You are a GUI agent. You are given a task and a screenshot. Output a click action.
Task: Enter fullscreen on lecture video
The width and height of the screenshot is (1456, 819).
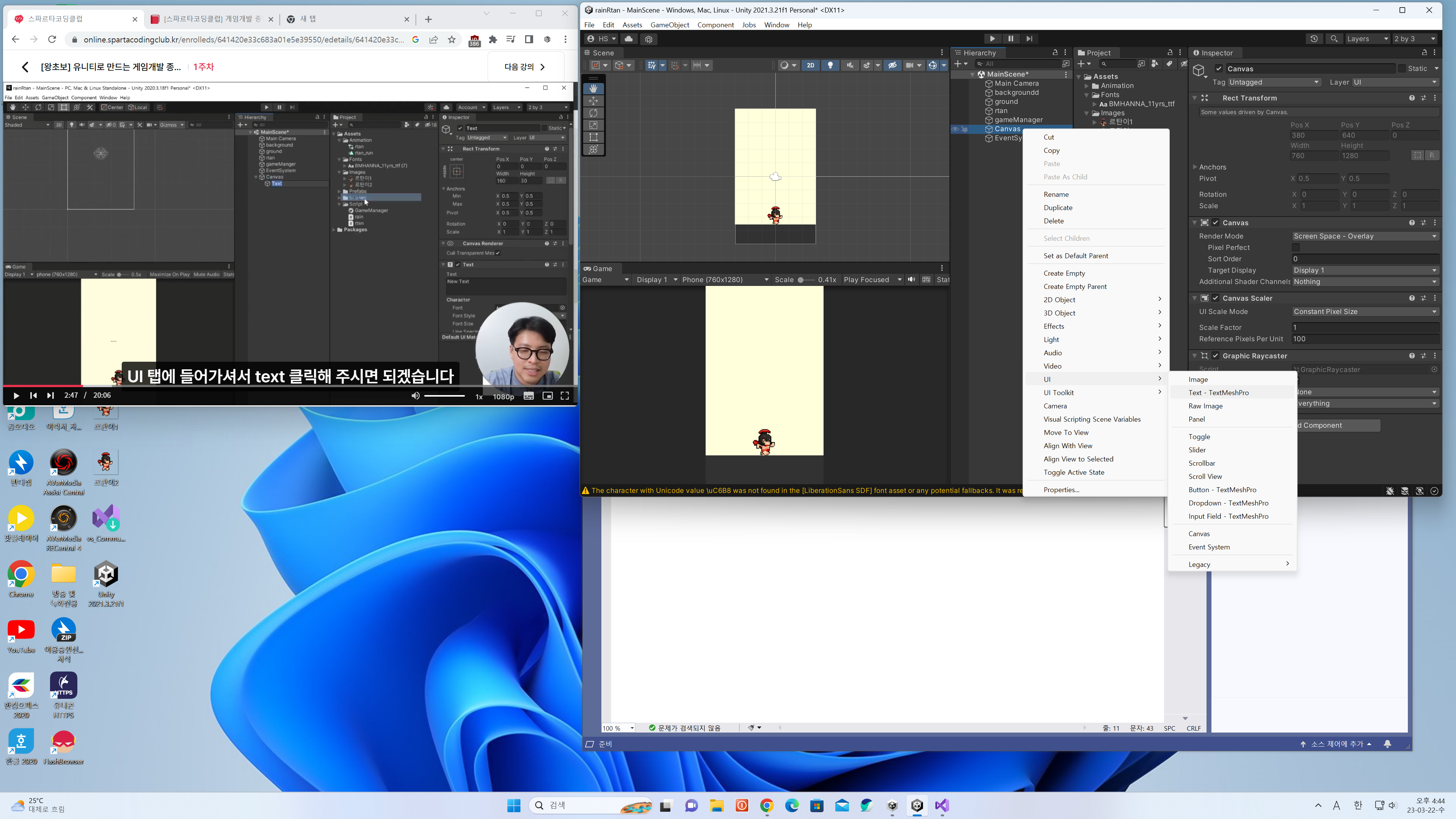(x=565, y=395)
